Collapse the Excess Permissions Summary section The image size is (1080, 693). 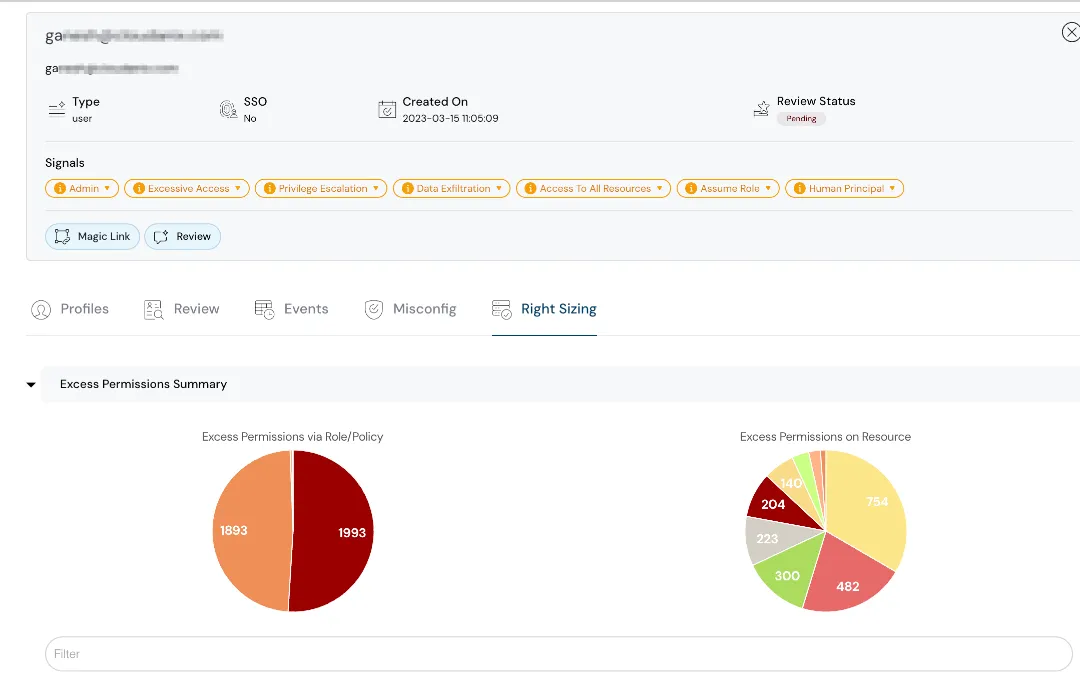(31, 384)
